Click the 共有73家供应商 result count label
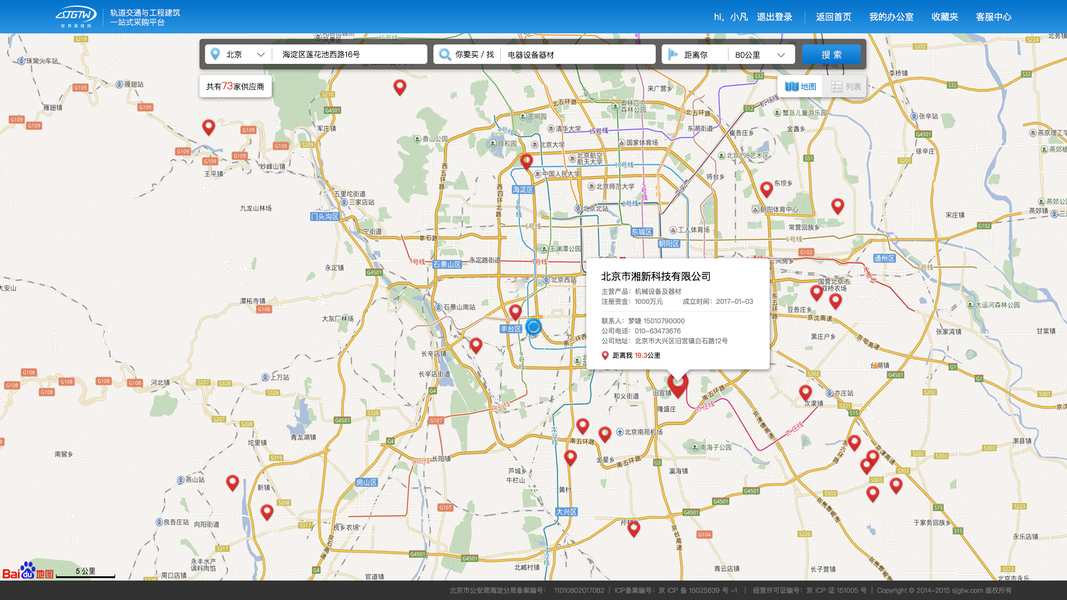The image size is (1067, 600). pos(235,86)
